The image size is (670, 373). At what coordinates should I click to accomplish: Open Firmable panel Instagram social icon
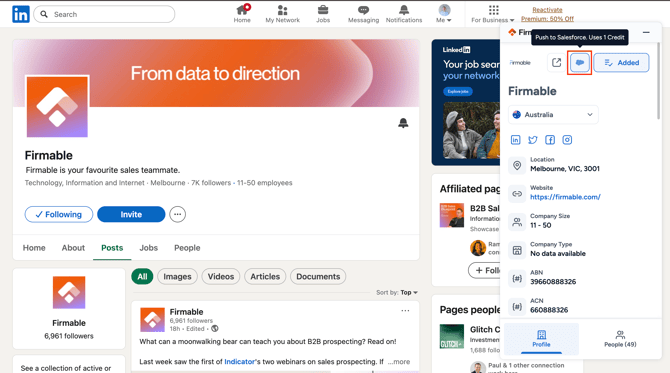567,140
